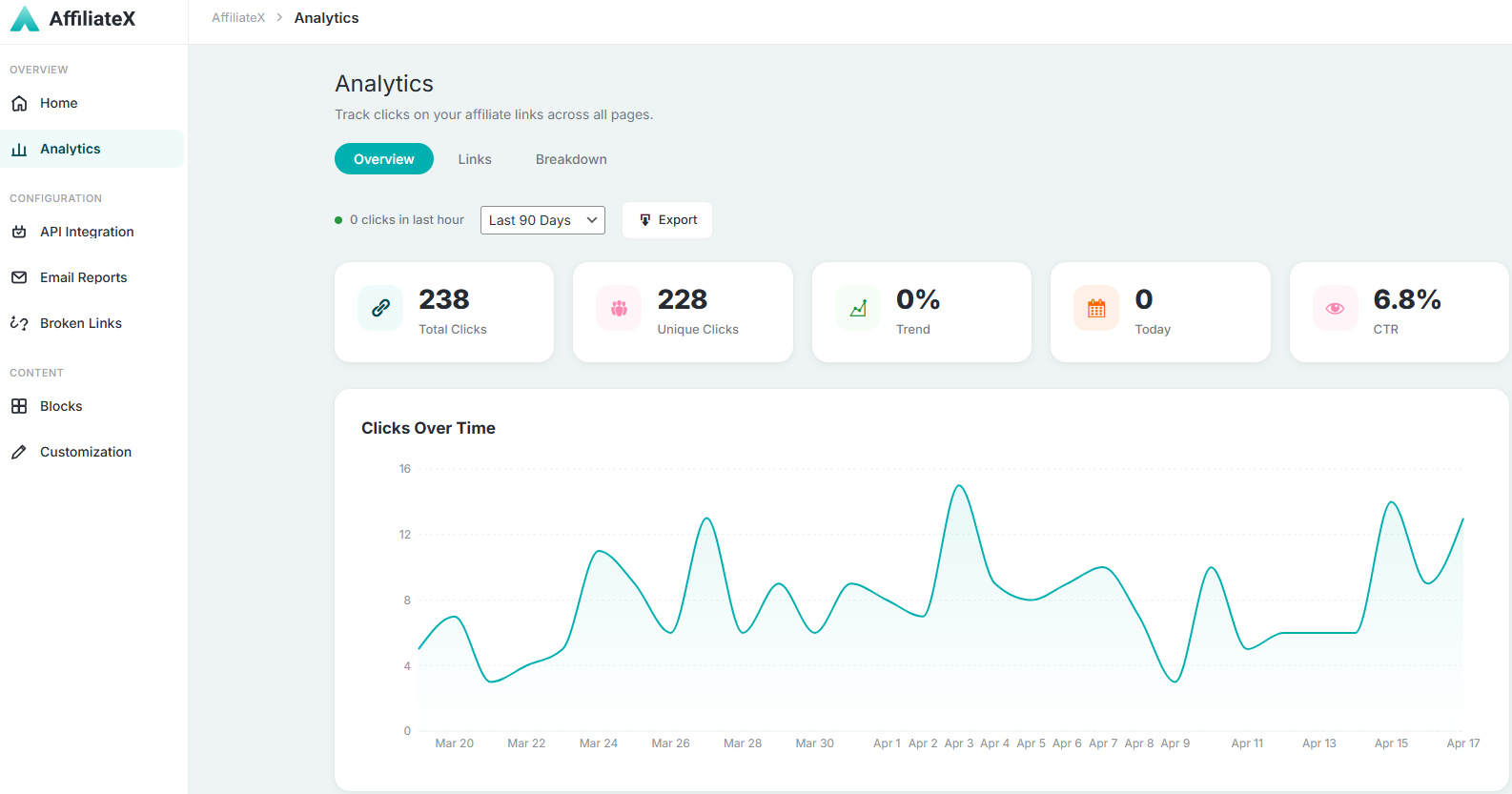Viewport: 1512px width, 794px height.
Task: Click the chart peak near Apr 3
Action: (x=959, y=486)
